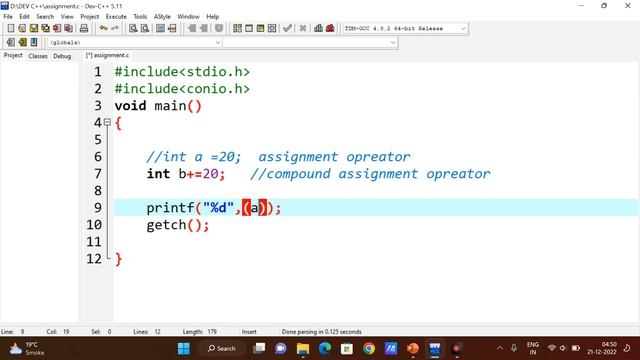Click the Goto function toolbar icon

pos(160,28)
